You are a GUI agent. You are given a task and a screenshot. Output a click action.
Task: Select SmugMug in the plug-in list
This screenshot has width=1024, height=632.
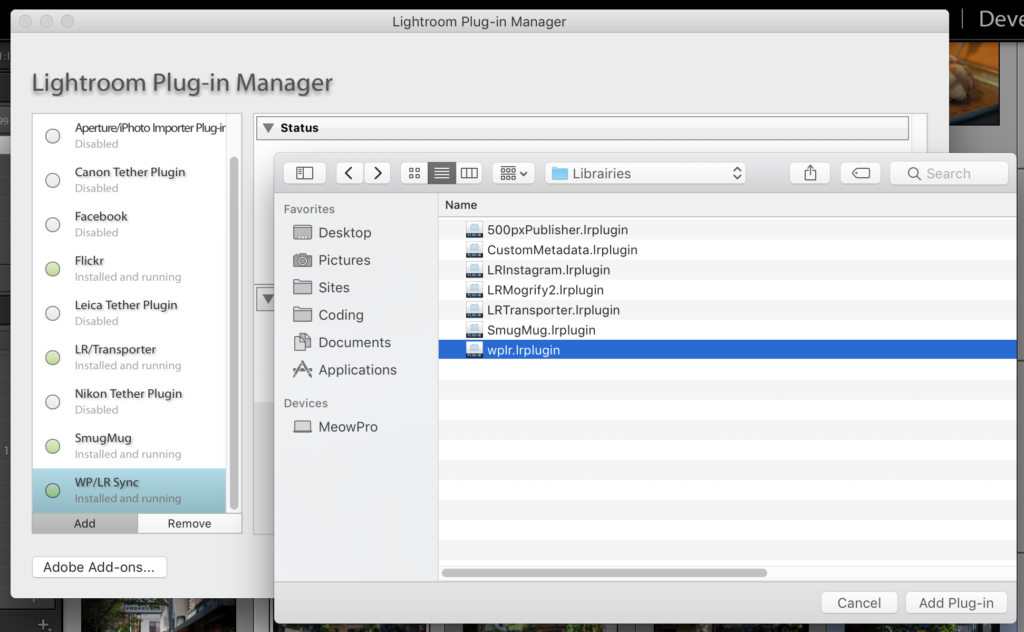(129, 447)
